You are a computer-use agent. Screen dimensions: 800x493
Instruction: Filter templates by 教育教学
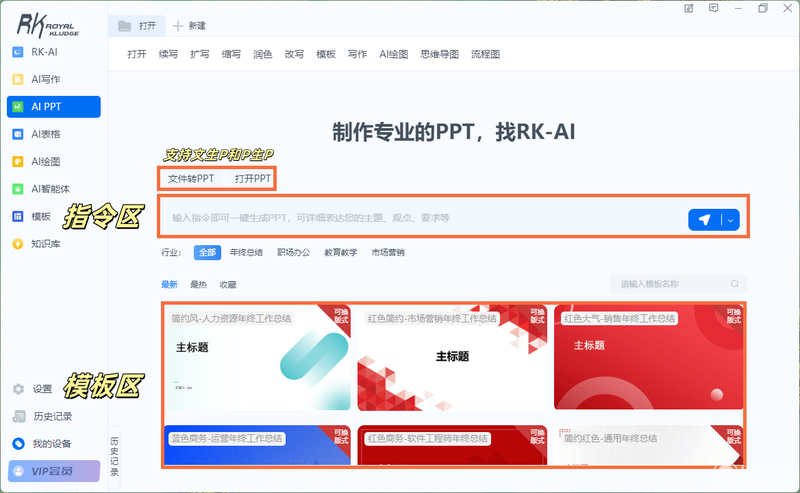coord(341,252)
